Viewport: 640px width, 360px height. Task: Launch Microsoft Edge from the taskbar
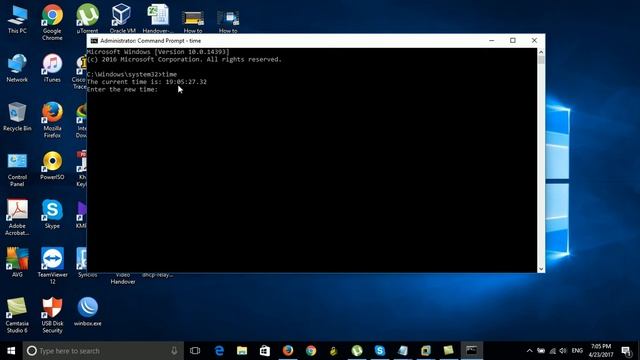coord(219,351)
